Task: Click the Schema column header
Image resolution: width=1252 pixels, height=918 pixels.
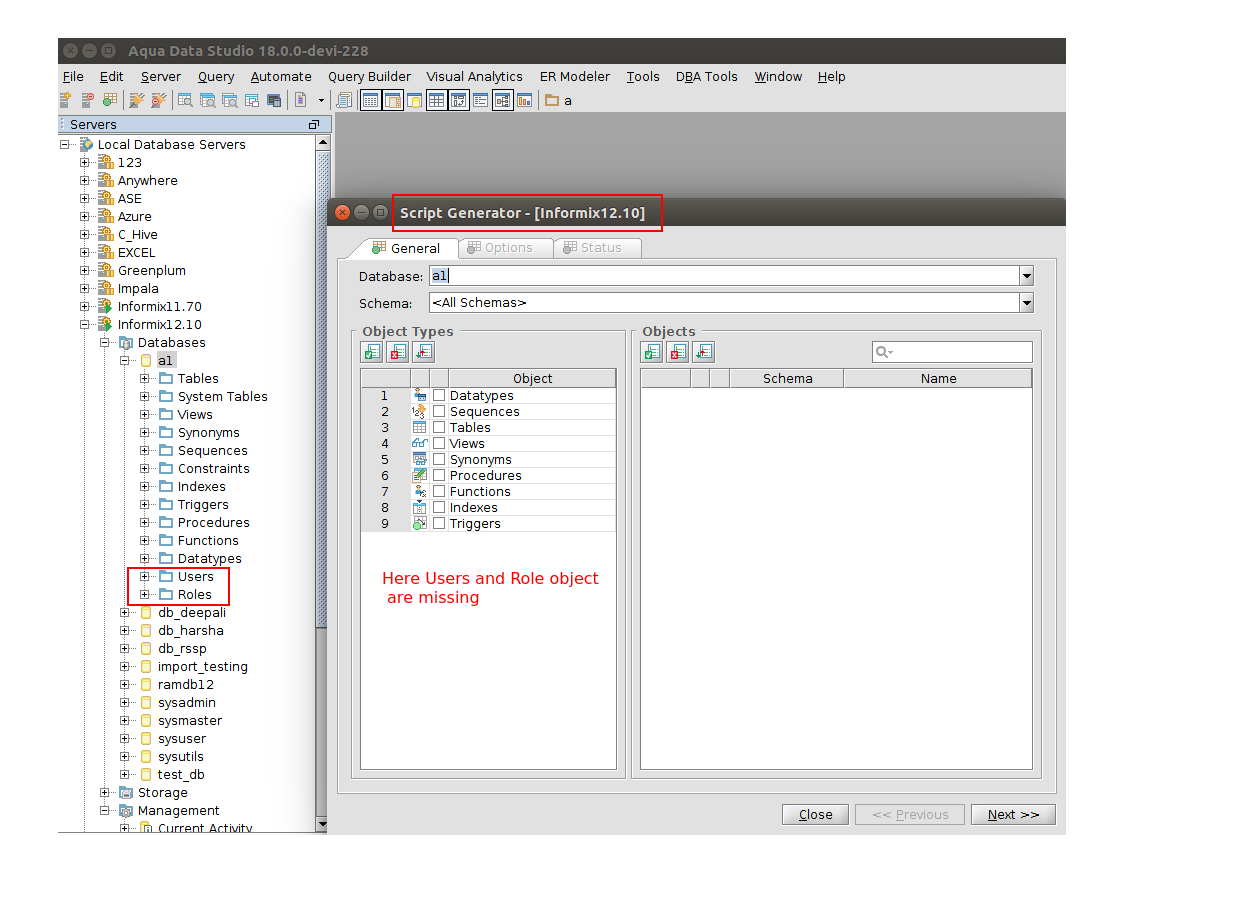Action: pos(787,378)
